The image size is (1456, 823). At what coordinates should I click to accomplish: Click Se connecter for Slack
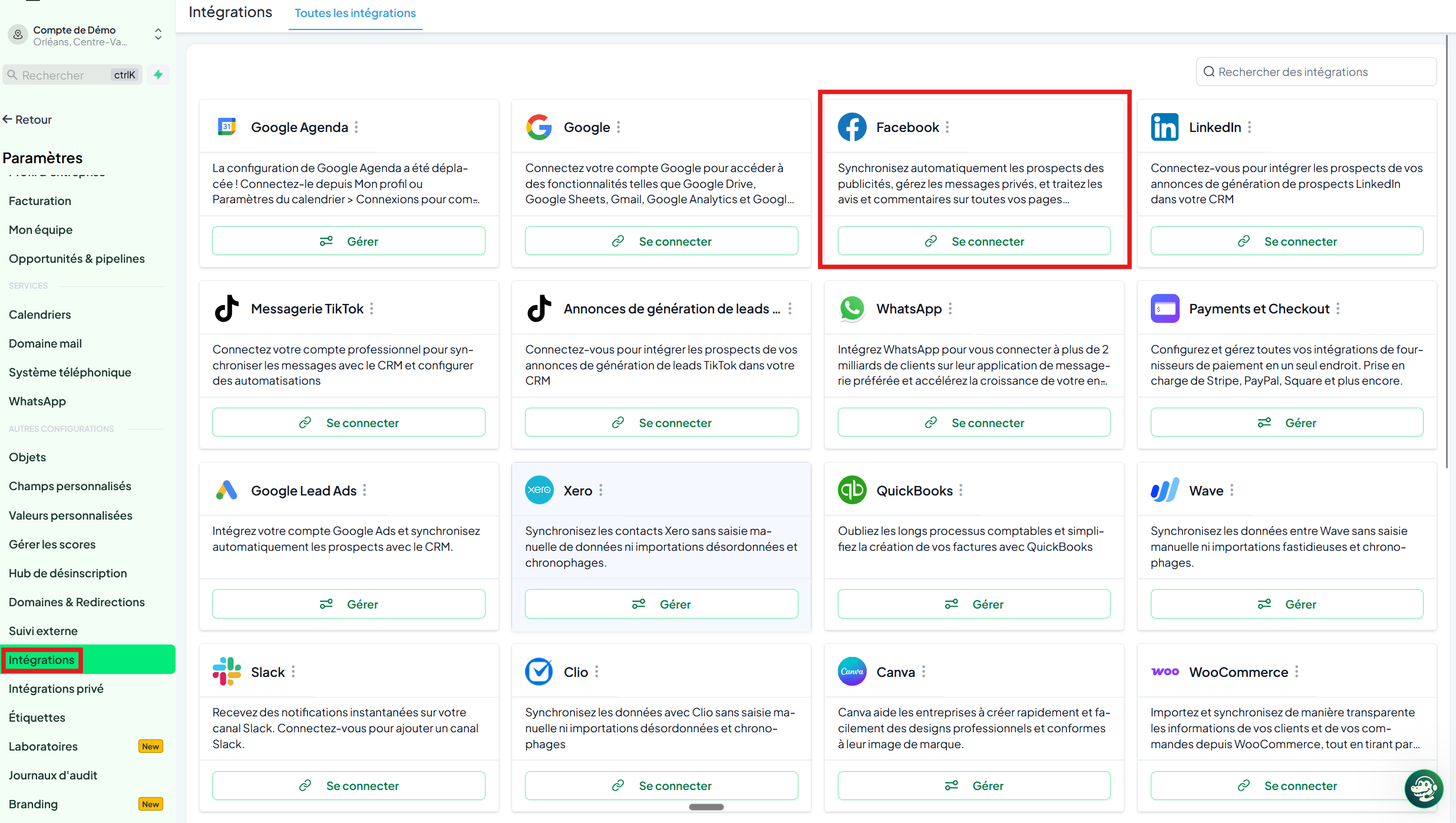click(349, 785)
